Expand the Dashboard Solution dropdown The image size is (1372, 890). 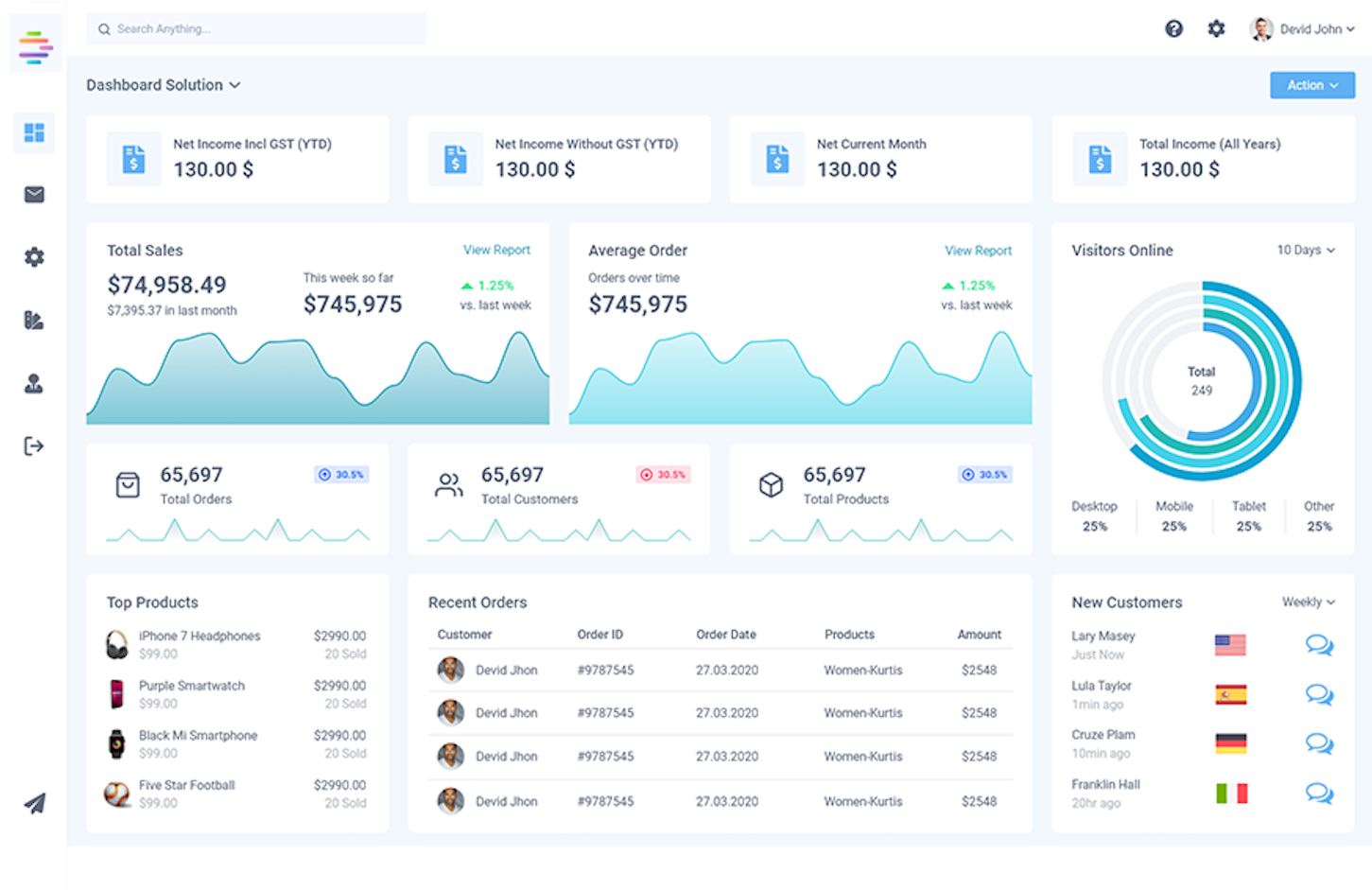pos(164,85)
